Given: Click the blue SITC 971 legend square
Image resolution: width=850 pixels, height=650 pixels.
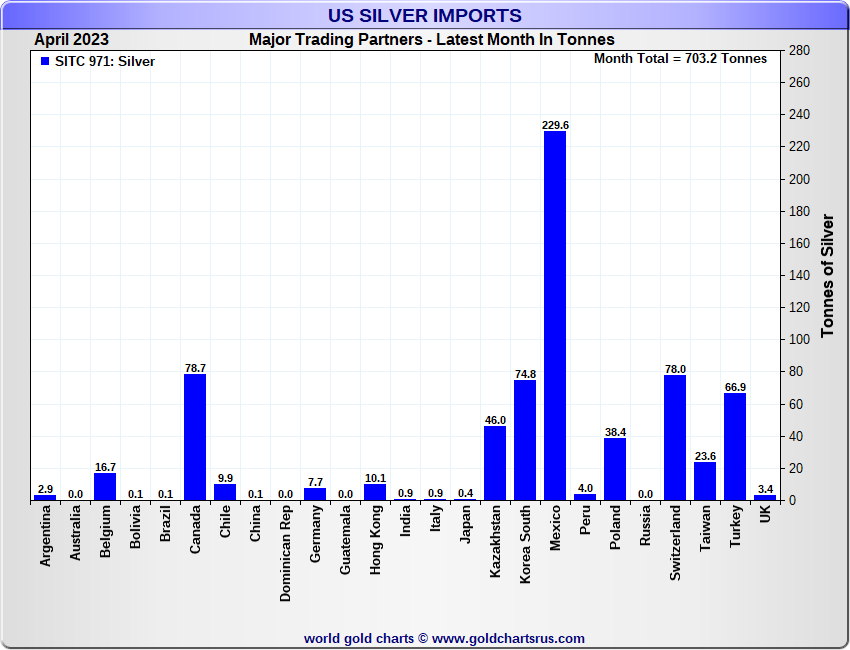Looking at the screenshot, I should pyautogui.click(x=45, y=61).
